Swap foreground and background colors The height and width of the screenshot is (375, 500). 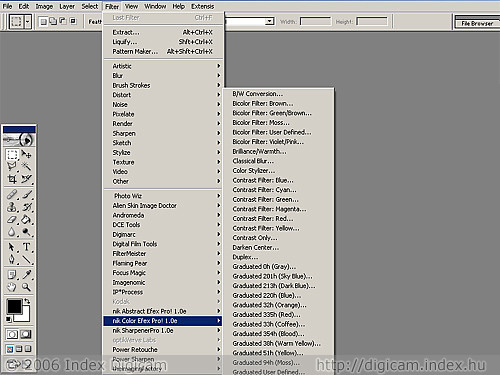[27, 301]
